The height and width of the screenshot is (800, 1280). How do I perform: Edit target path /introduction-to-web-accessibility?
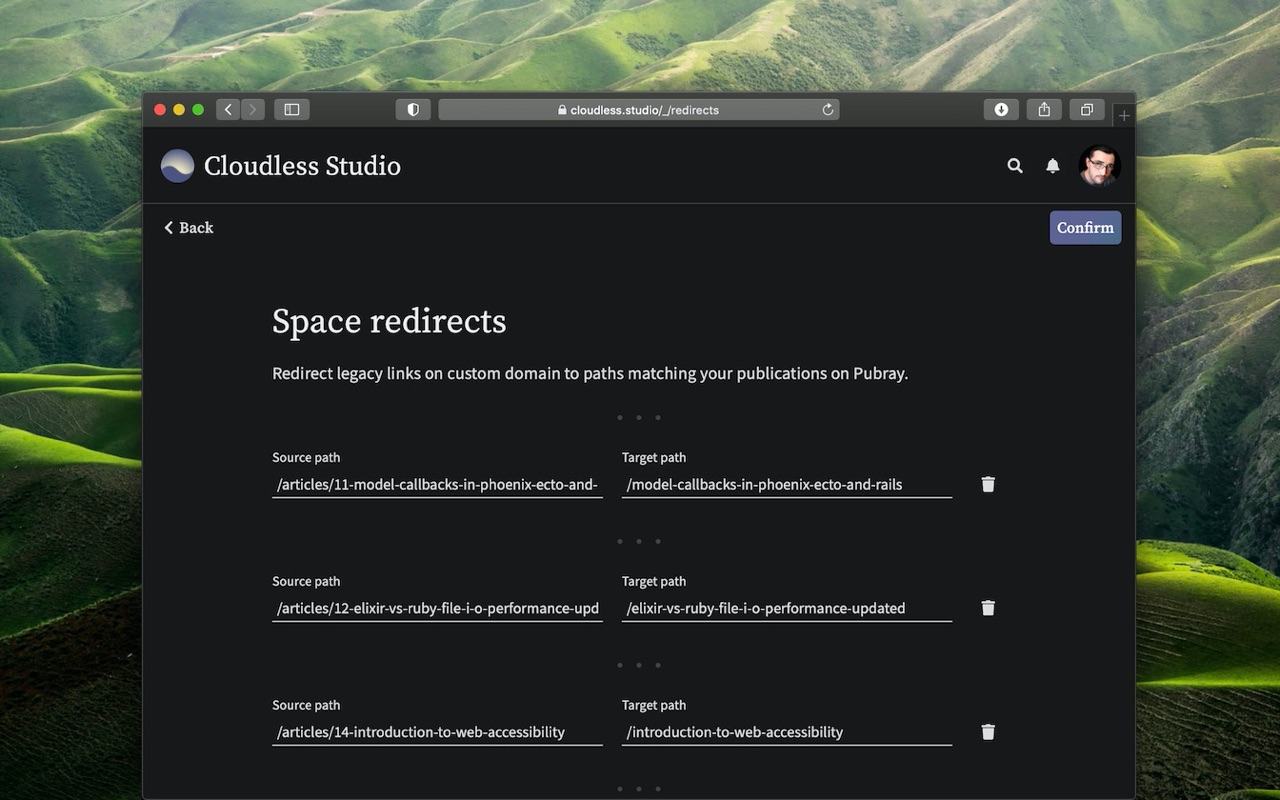click(x=786, y=732)
